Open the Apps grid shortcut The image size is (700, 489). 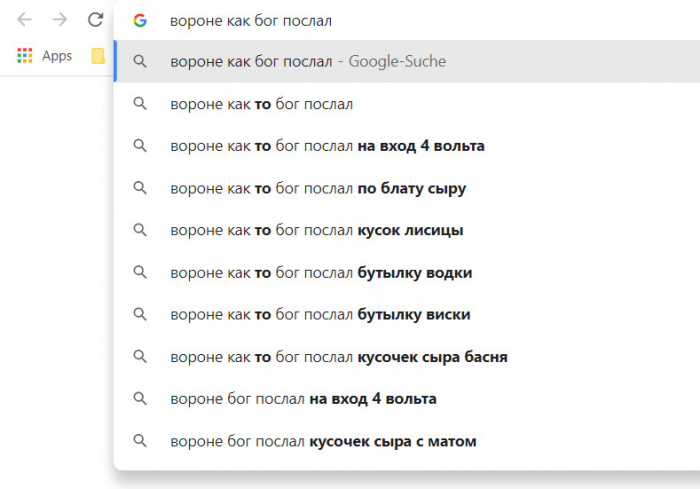pos(25,56)
